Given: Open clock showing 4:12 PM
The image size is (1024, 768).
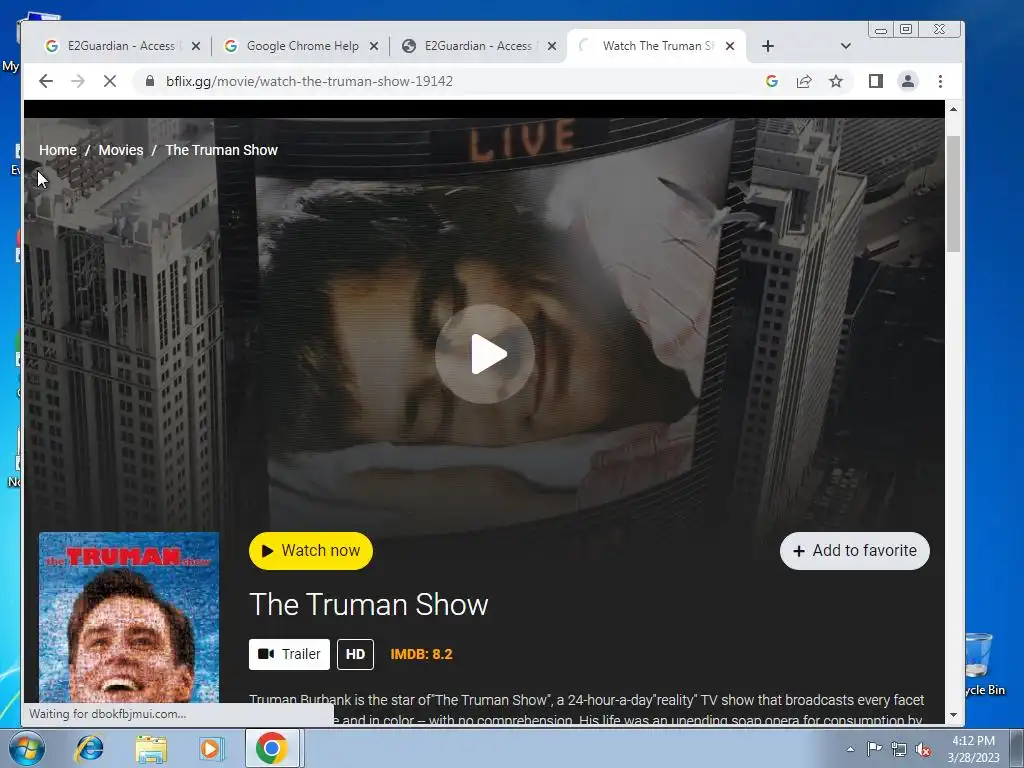Looking at the screenshot, I should point(973,749).
